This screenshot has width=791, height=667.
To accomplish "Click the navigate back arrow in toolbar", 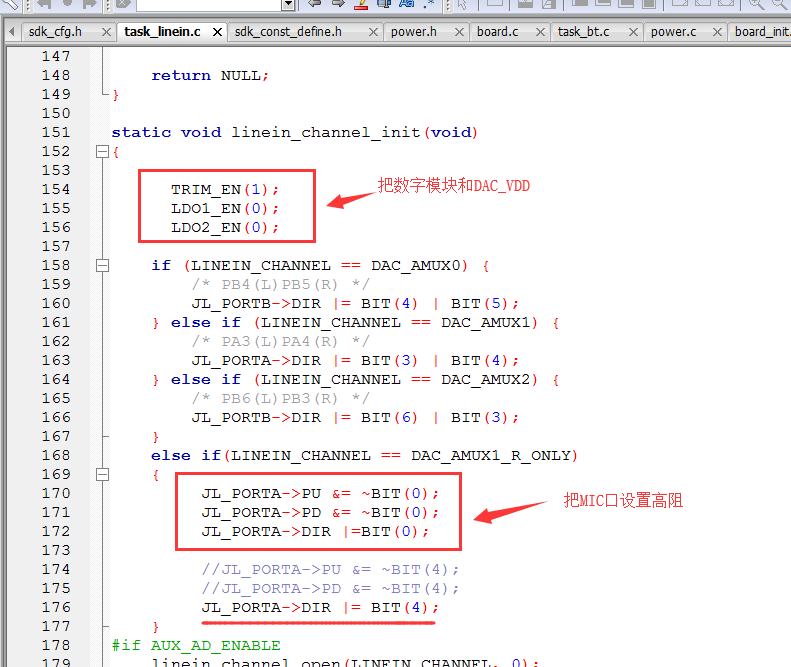I will (x=315, y=4).
